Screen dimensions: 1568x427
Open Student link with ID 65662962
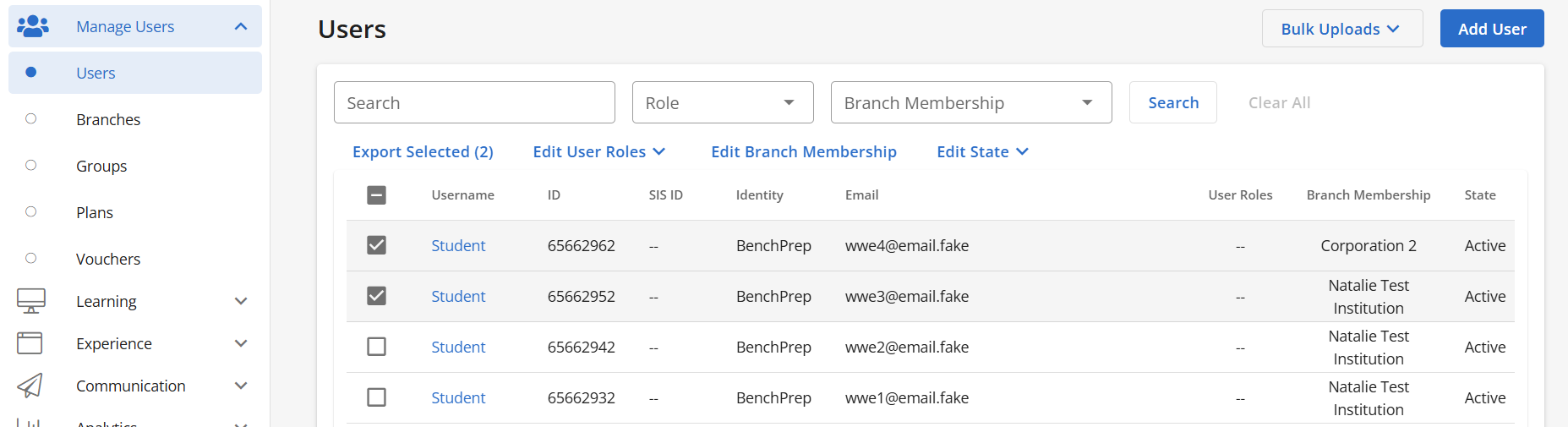click(x=458, y=245)
